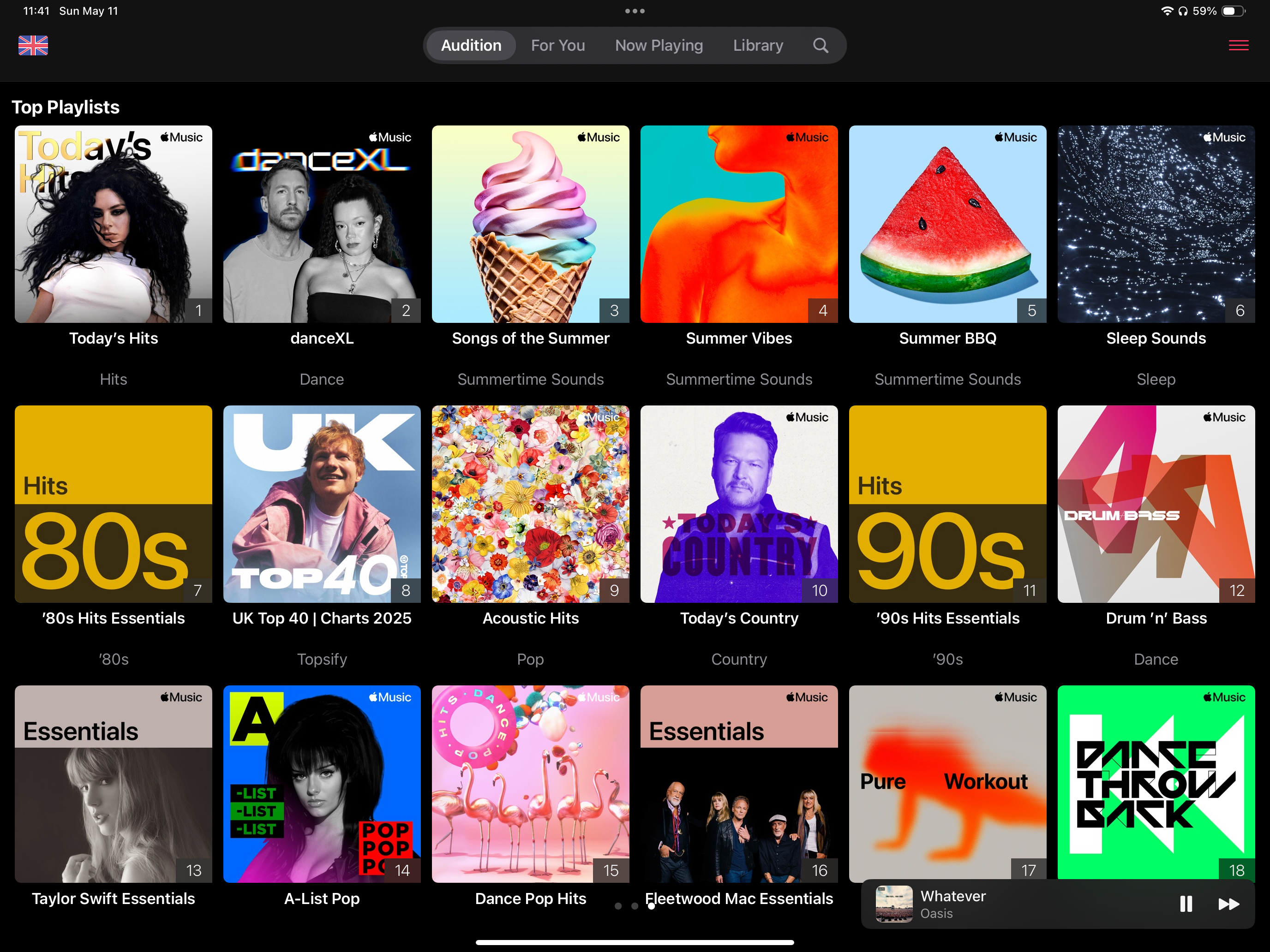The image size is (1270, 952).
Task: Tap the battery status icon
Action: pos(1233,11)
